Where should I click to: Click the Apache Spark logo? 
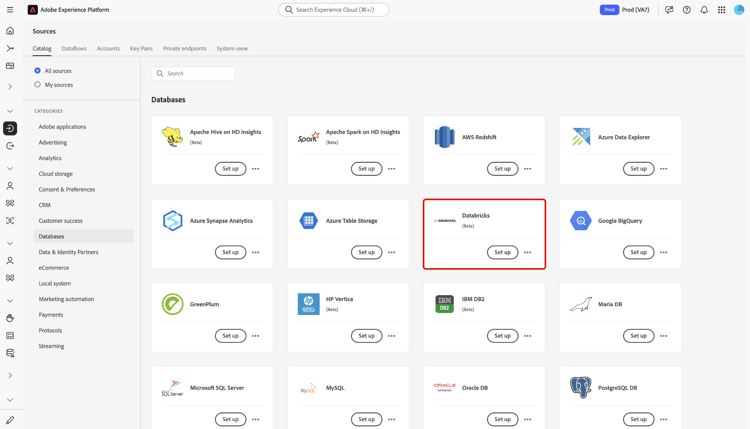coord(309,137)
